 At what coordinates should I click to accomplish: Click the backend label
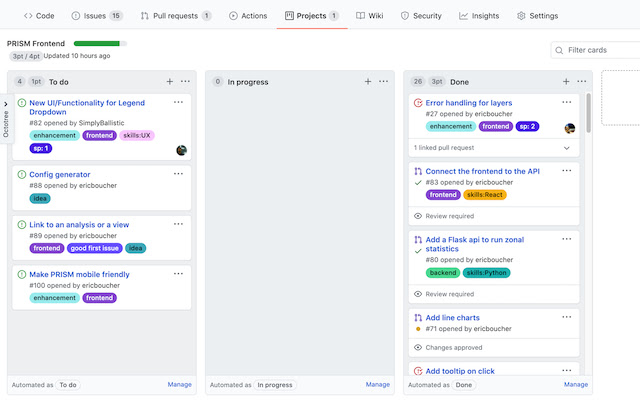(443, 273)
